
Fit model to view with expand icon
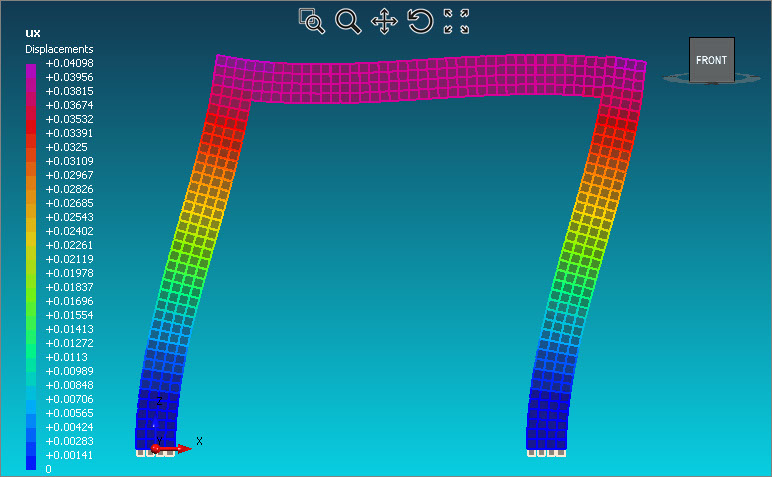pyautogui.click(x=456, y=21)
